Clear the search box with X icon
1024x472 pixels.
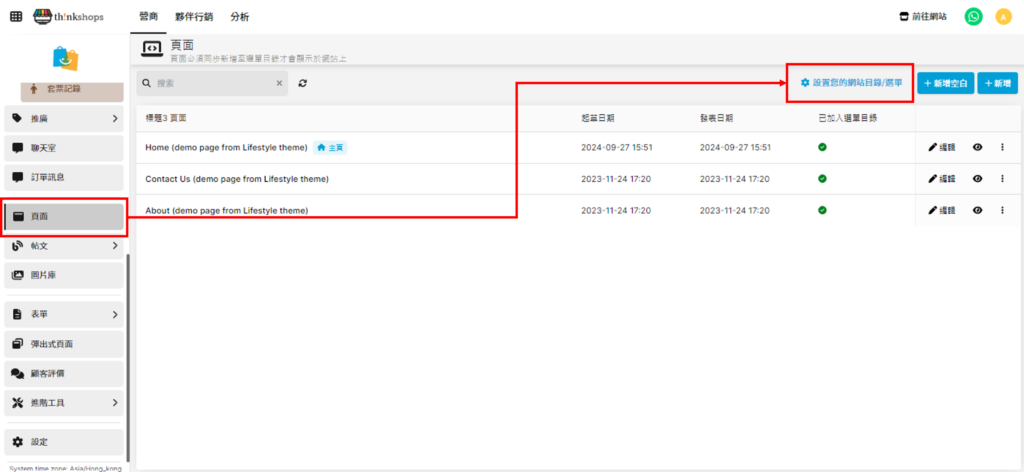[x=279, y=84]
